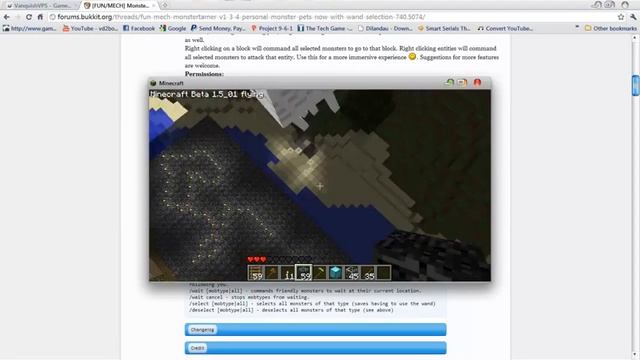This screenshot has width=640, height=360.
Task: Click the "/select [mobtype|all]" command line
Action: tap(312, 304)
